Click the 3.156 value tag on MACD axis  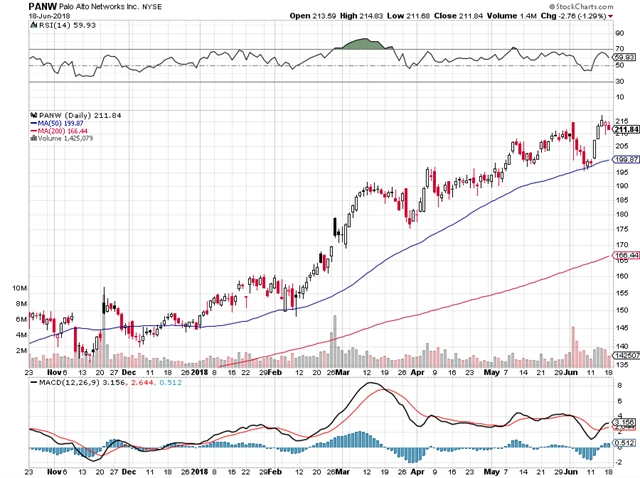[x=624, y=422]
